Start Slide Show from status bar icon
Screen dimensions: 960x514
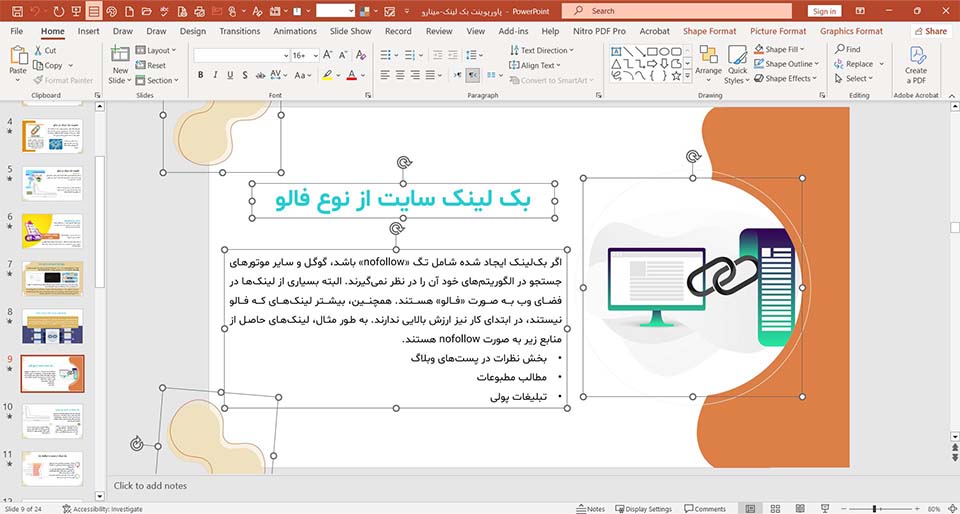click(825, 508)
